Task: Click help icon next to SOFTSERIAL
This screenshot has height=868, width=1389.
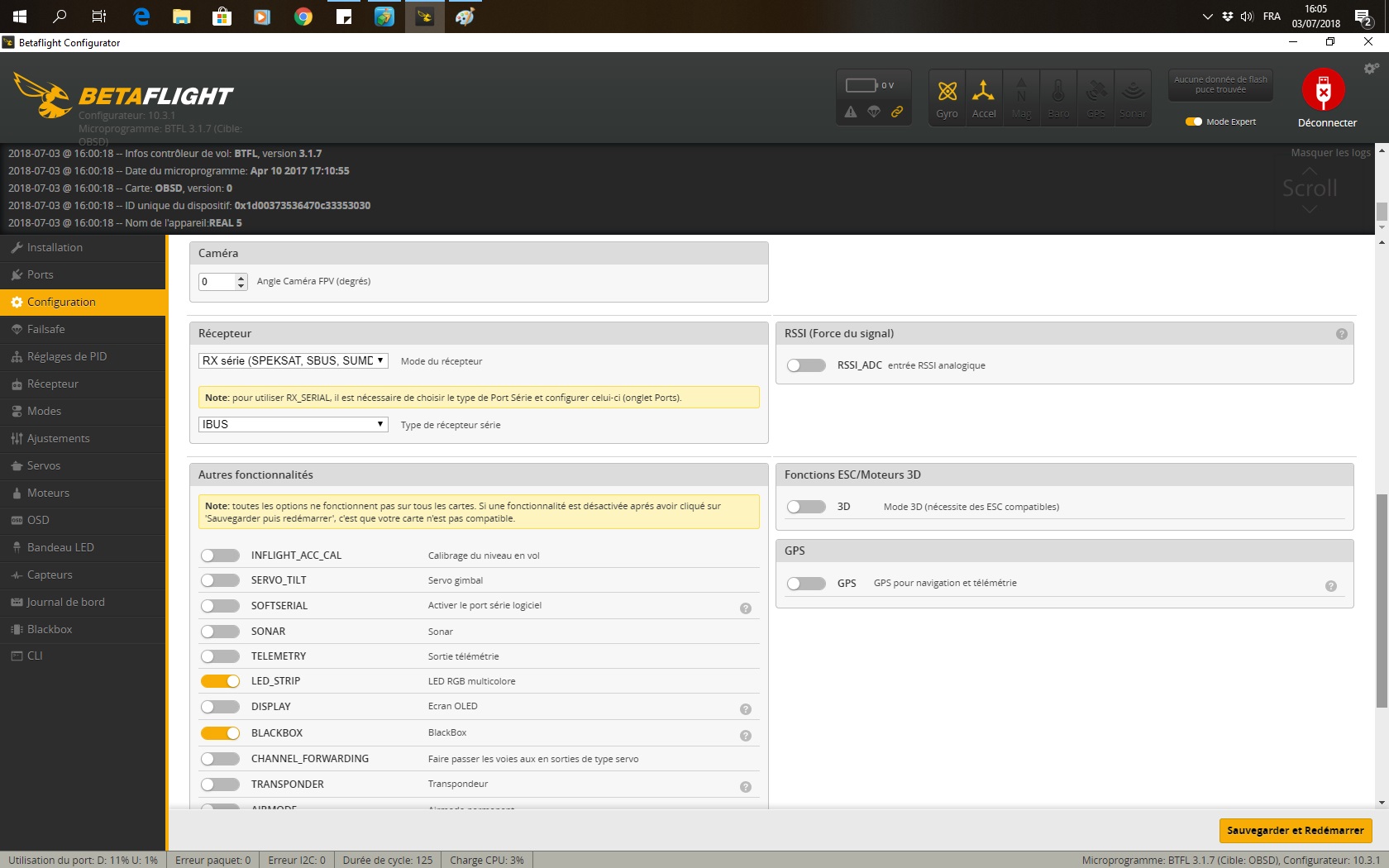Action: tap(746, 608)
